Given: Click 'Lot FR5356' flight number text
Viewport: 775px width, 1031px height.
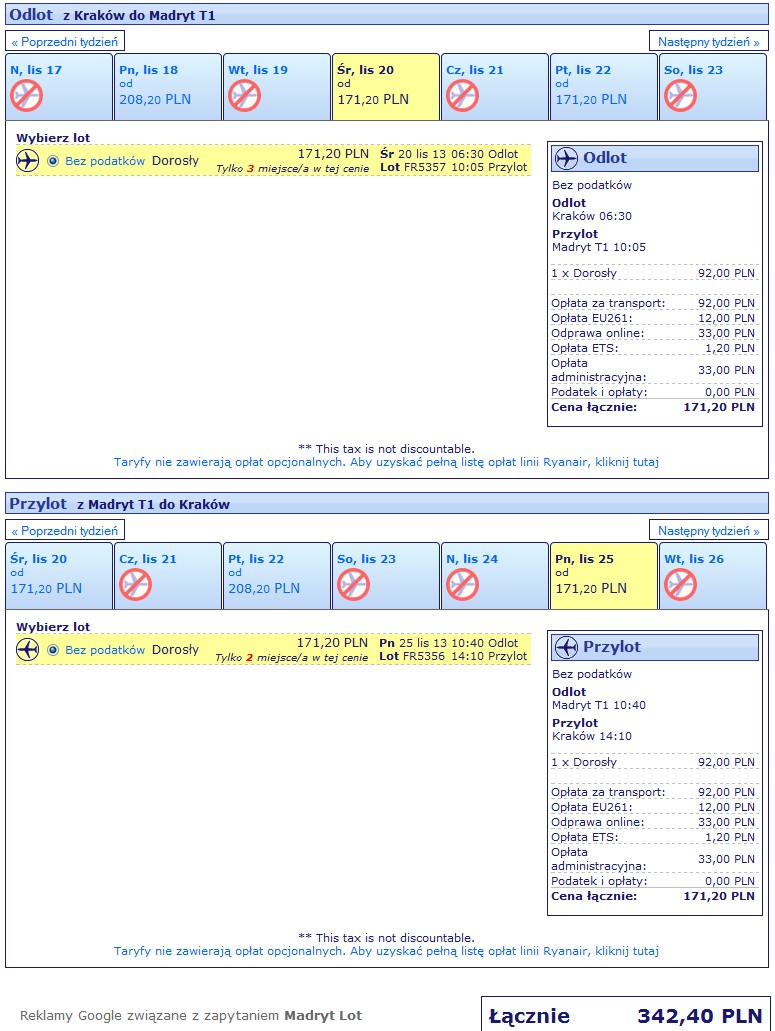Looking at the screenshot, I should click(412, 657).
